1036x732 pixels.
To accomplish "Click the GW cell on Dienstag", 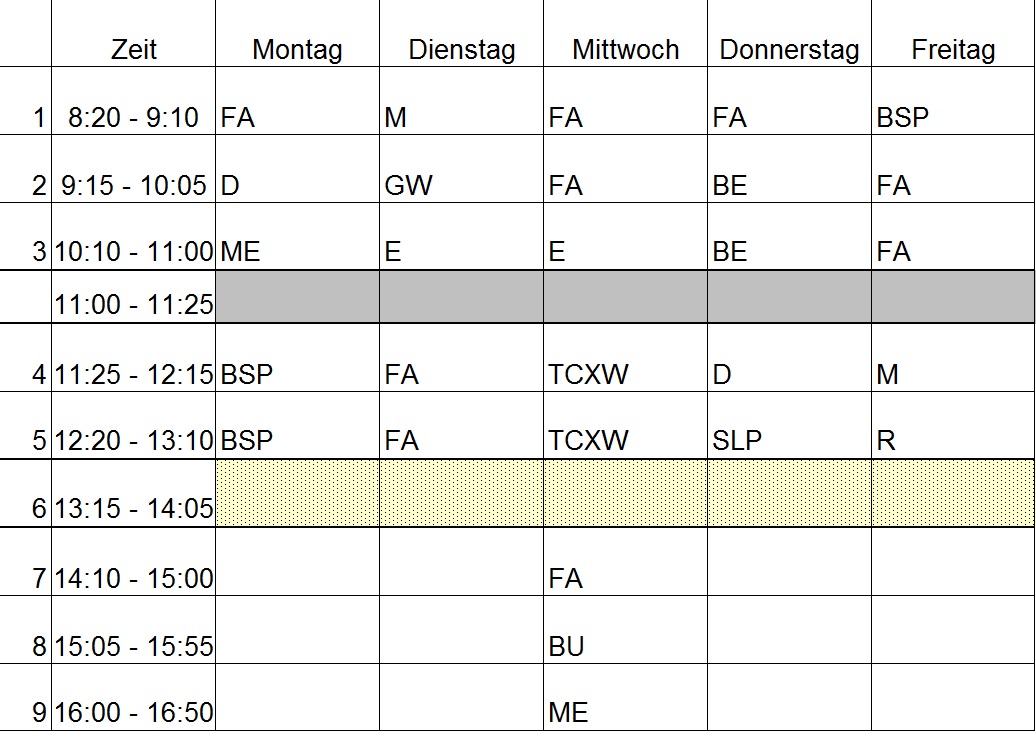I will 461,169.
